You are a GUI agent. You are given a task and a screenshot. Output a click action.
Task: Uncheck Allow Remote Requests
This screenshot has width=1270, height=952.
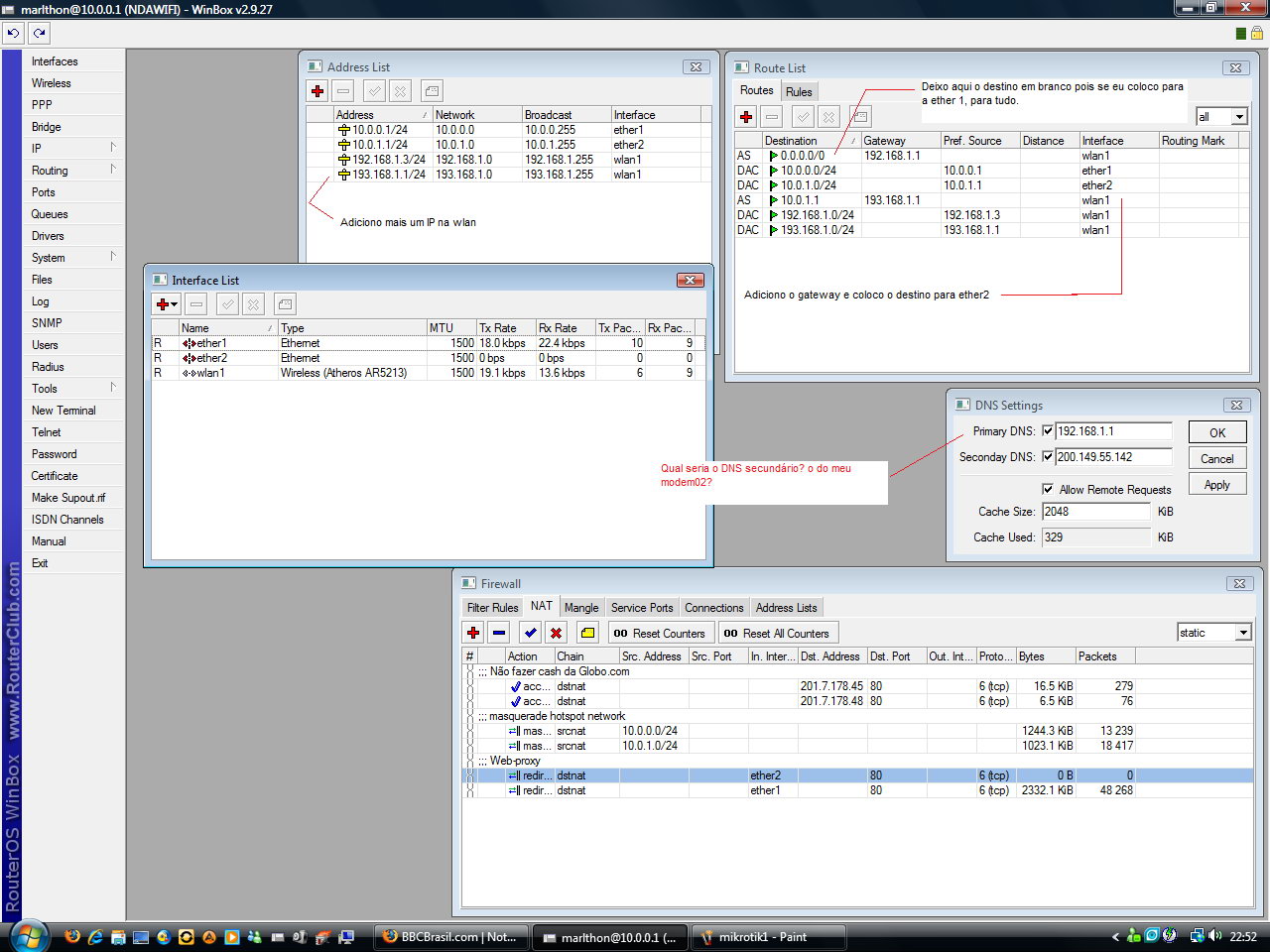pyautogui.click(x=1048, y=489)
